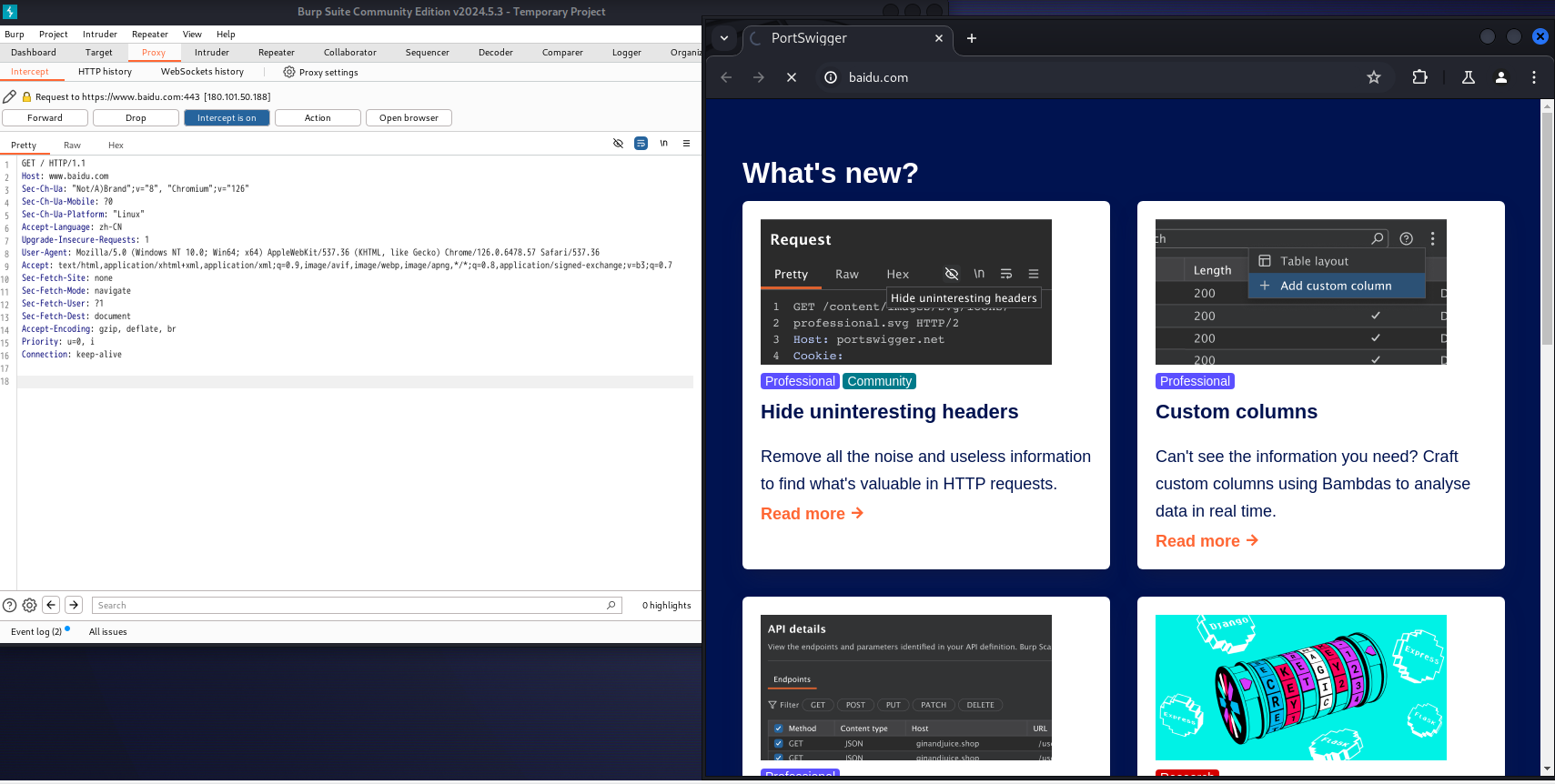Screen dimensions: 1555x784
Task: Go to previous search match arrow
Action: pyautogui.click(x=52, y=605)
